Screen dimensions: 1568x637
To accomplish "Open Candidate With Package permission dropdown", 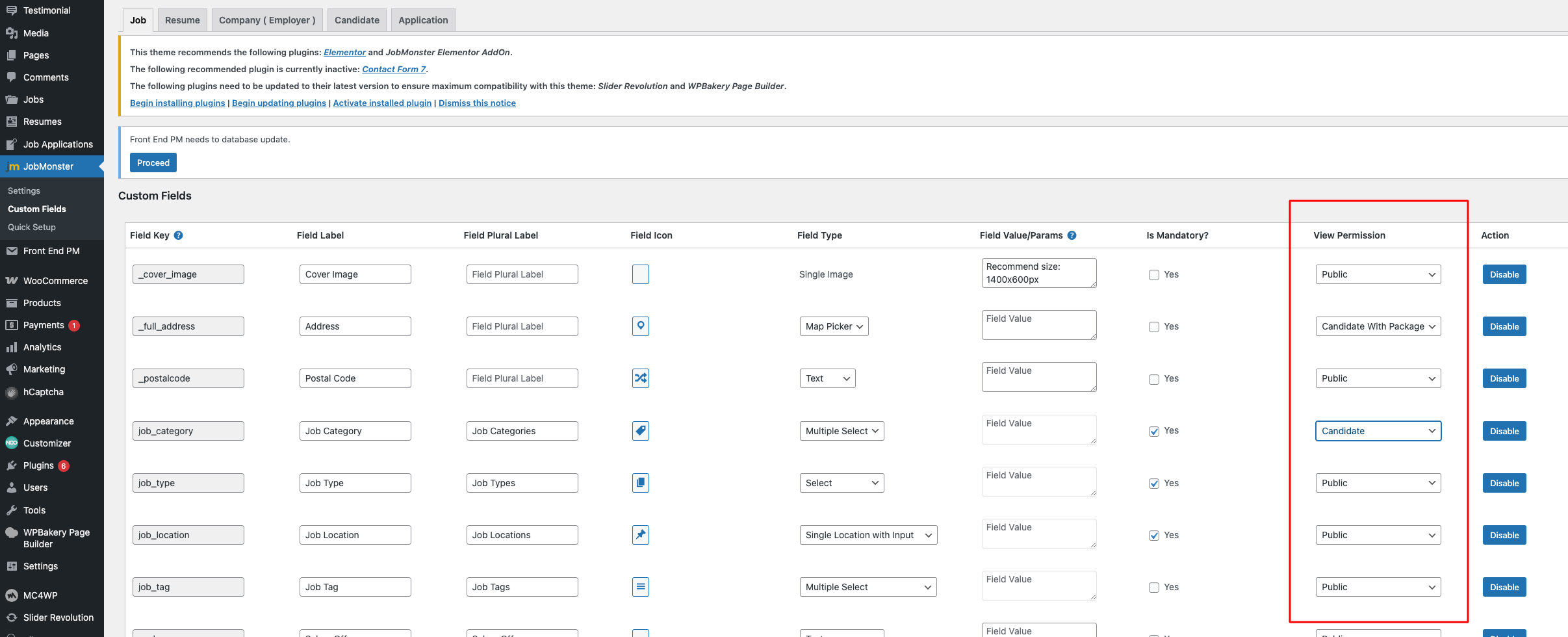I will [1378, 326].
